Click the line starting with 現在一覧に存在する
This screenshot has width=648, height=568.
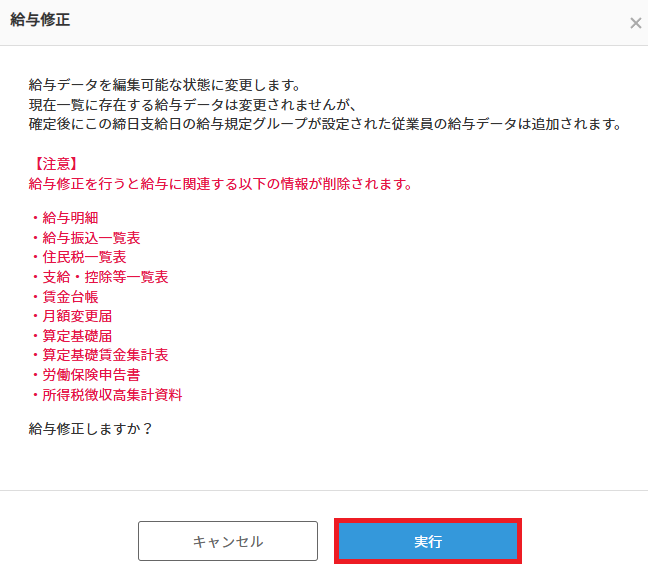193,105
